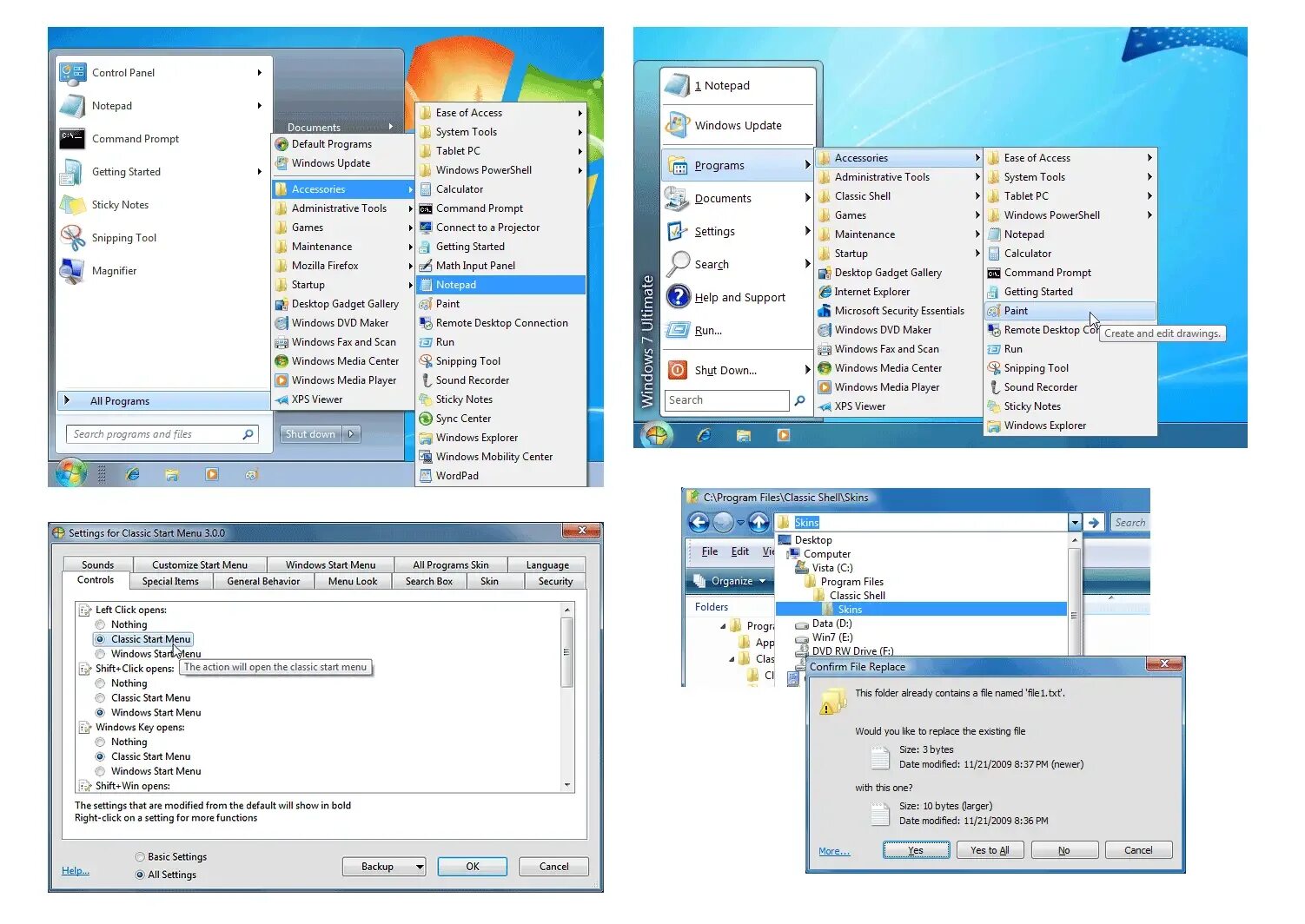
Task: Switch to the Menu Look tab
Action: [353, 582]
